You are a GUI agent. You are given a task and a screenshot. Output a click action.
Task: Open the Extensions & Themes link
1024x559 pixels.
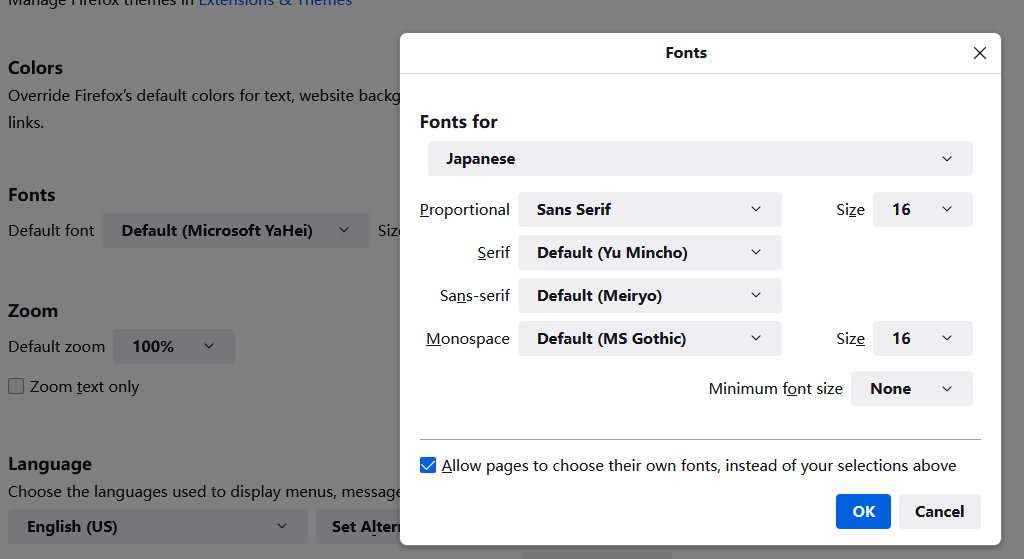pos(275,3)
